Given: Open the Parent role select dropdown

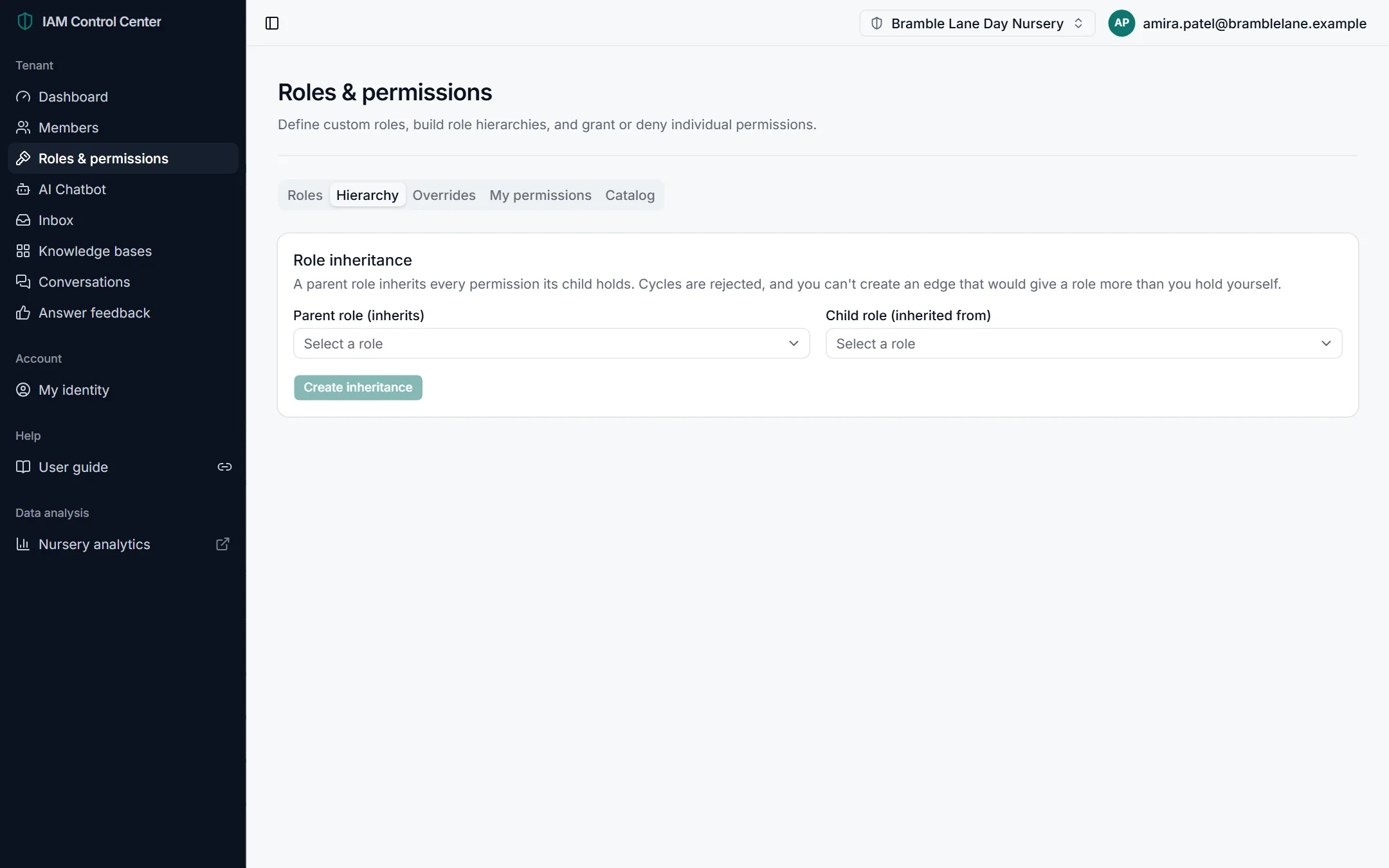Looking at the screenshot, I should point(551,343).
